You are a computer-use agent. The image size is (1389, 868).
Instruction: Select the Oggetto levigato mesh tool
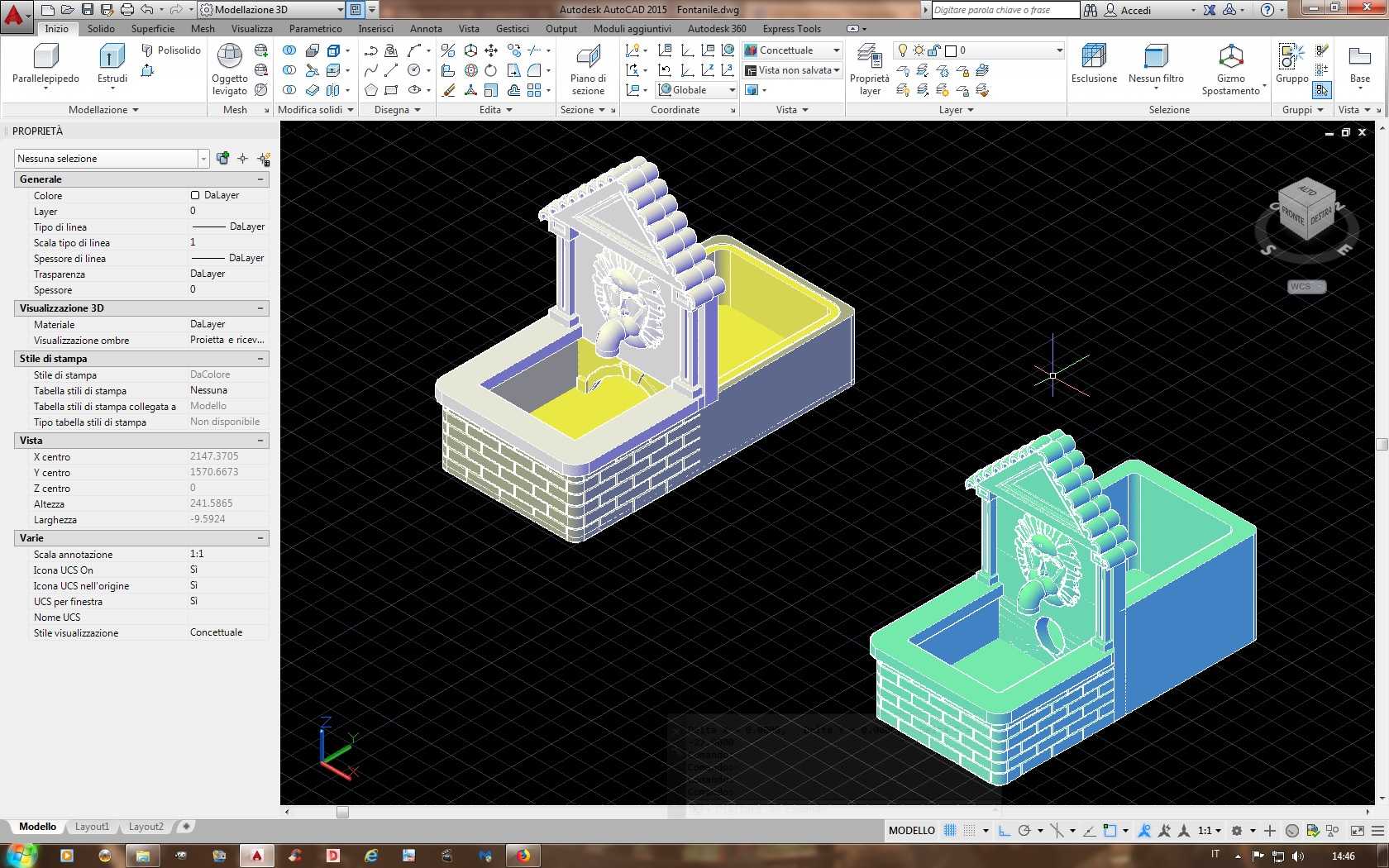click(229, 70)
